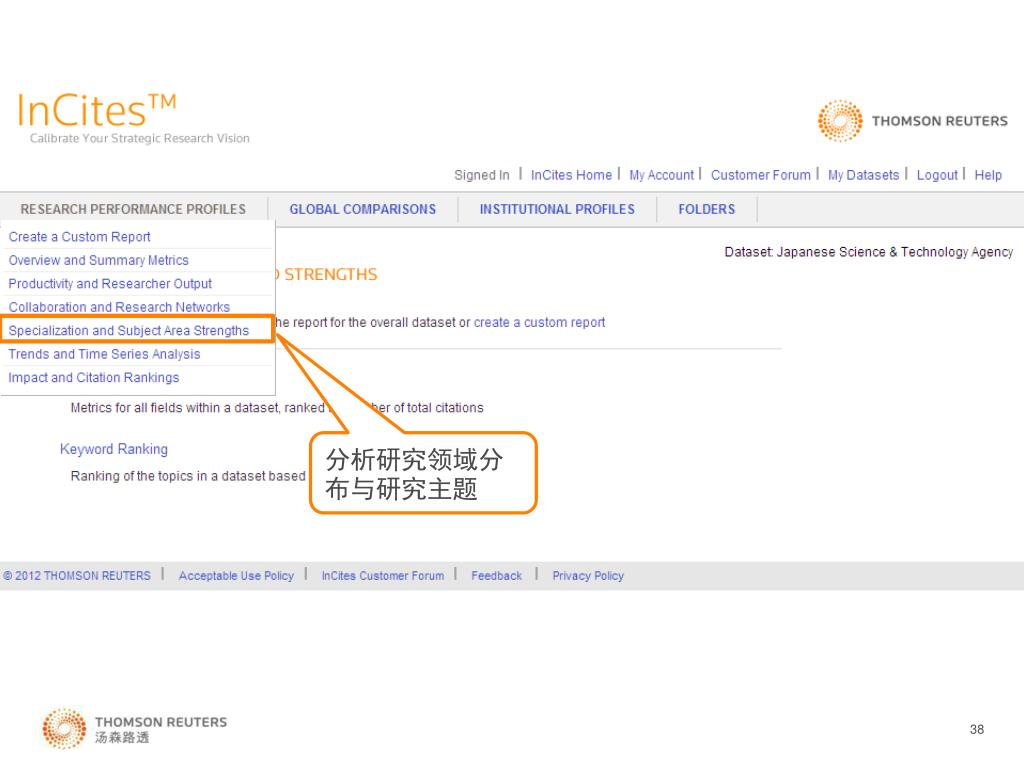This screenshot has height=768, width=1024.
Task: Click the create a custom report link
Action: click(x=539, y=322)
